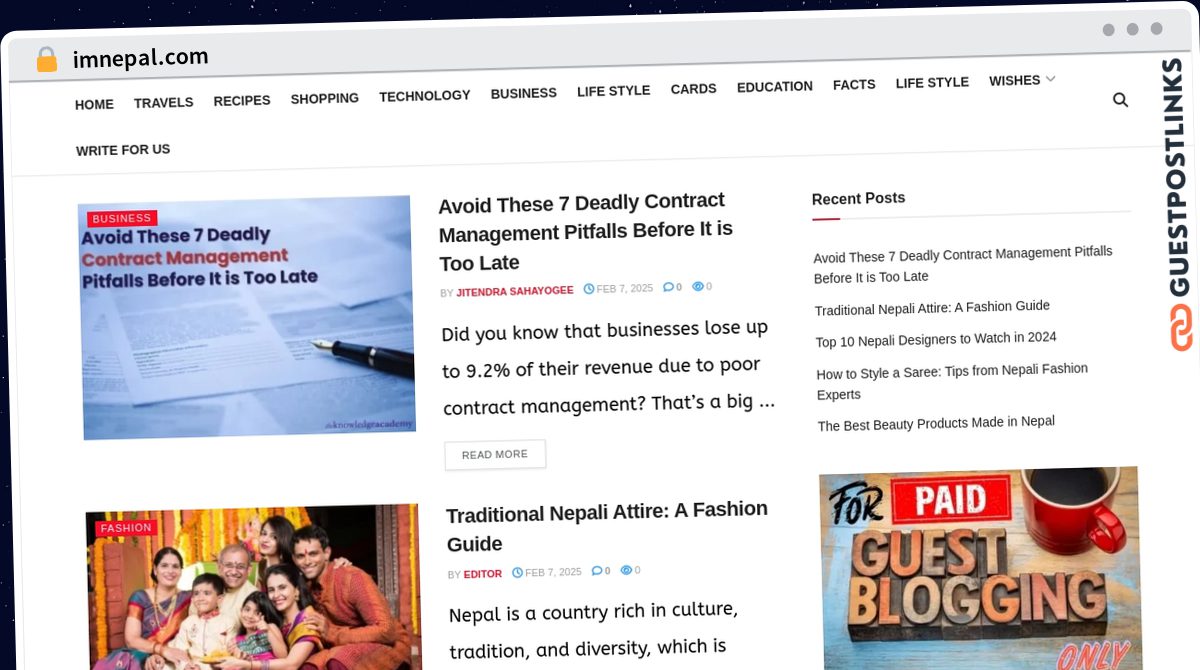Open the TECHNOLOGY menu item
This screenshot has height=670, width=1200.
click(x=424, y=95)
